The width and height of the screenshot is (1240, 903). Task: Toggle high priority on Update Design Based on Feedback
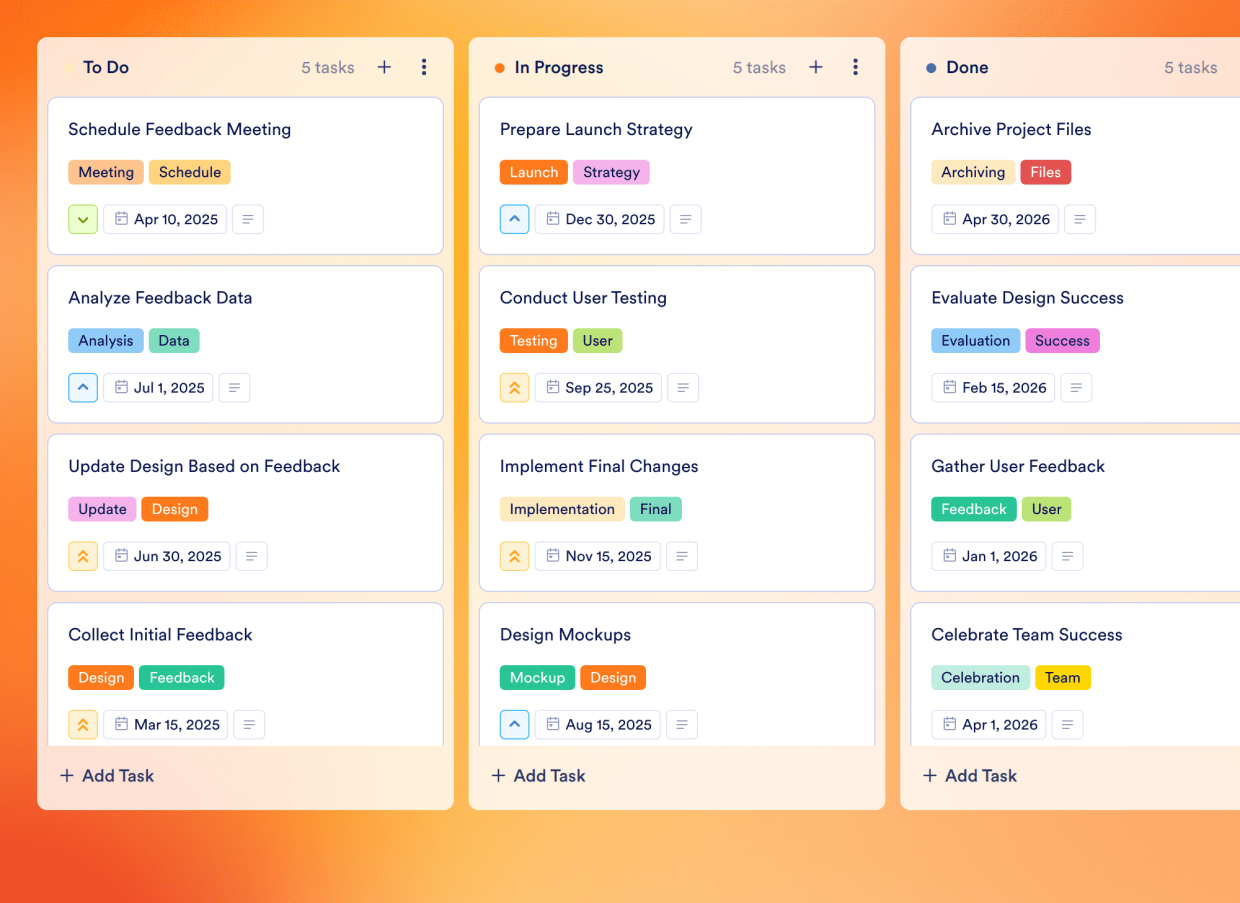pyautogui.click(x=83, y=556)
